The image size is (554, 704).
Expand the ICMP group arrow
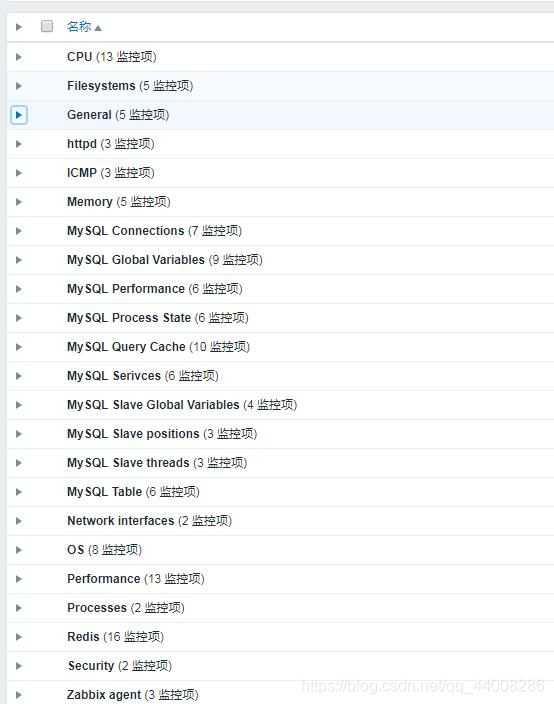click(18, 173)
